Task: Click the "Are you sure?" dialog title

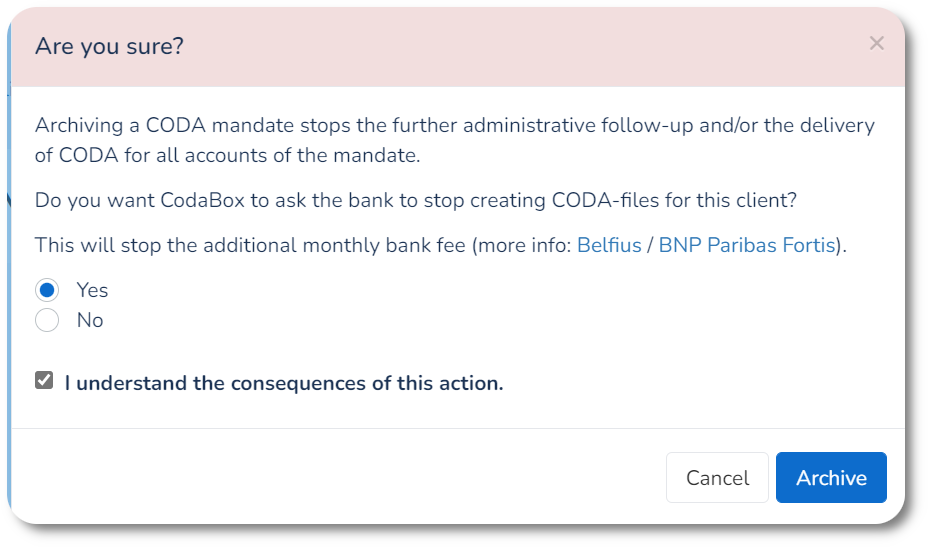Action: click(109, 46)
